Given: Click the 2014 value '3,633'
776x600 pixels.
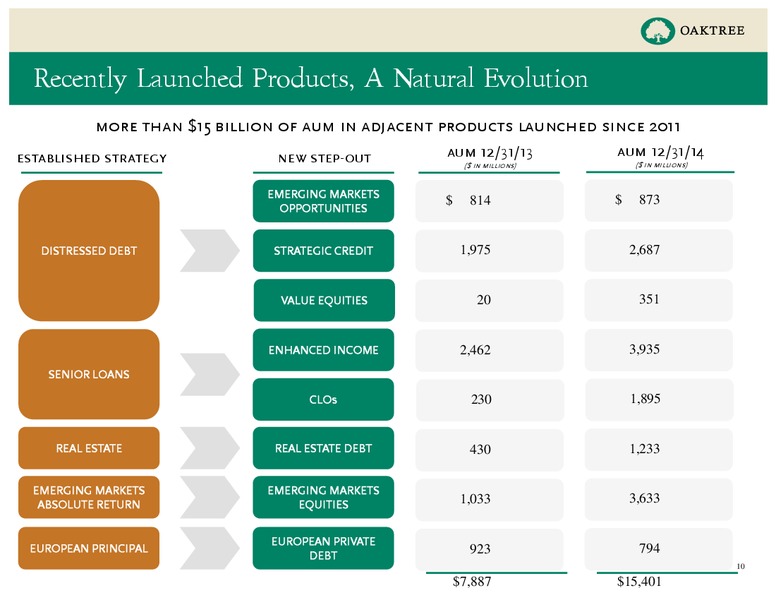Looking at the screenshot, I should [644, 498].
